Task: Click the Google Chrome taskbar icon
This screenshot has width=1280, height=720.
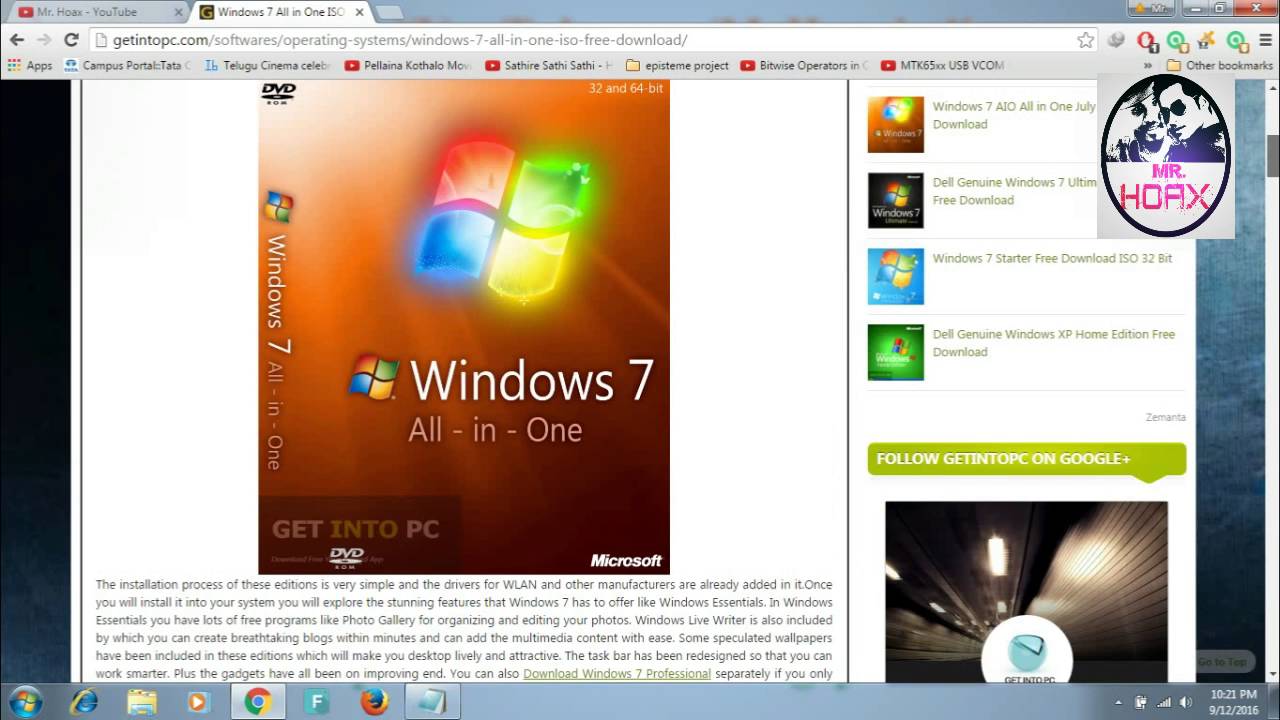Action: click(258, 702)
